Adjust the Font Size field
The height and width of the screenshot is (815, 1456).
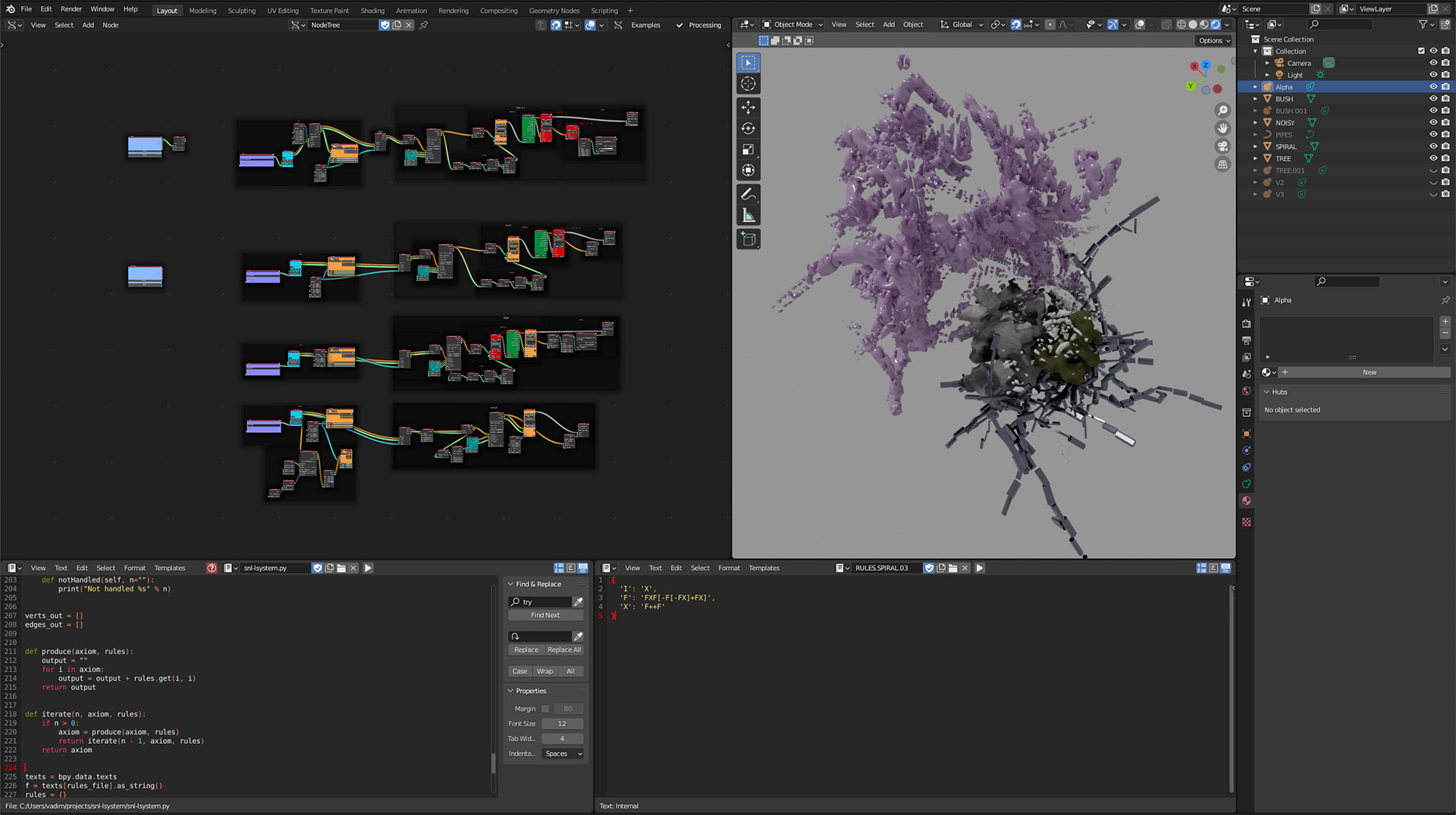click(562, 724)
